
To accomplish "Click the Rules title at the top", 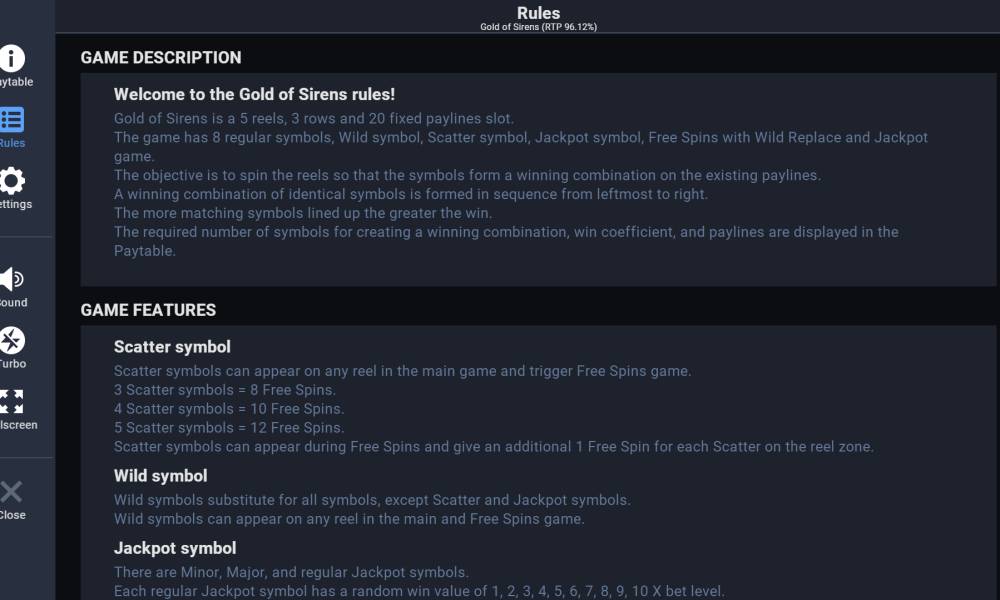I will tap(538, 13).
